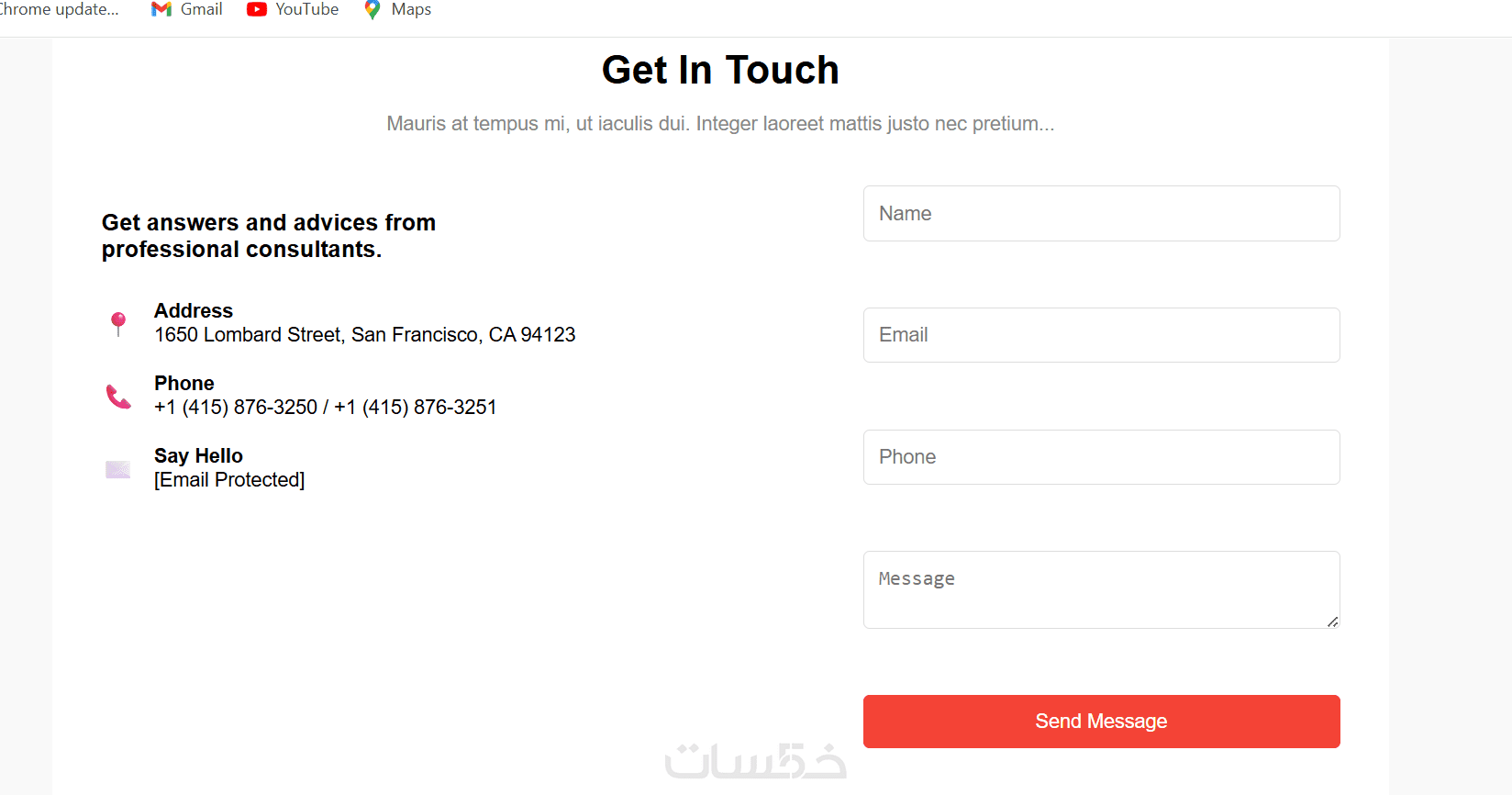Click inside the Message text area
Viewport: 1512px width, 795px height.
click(1101, 589)
